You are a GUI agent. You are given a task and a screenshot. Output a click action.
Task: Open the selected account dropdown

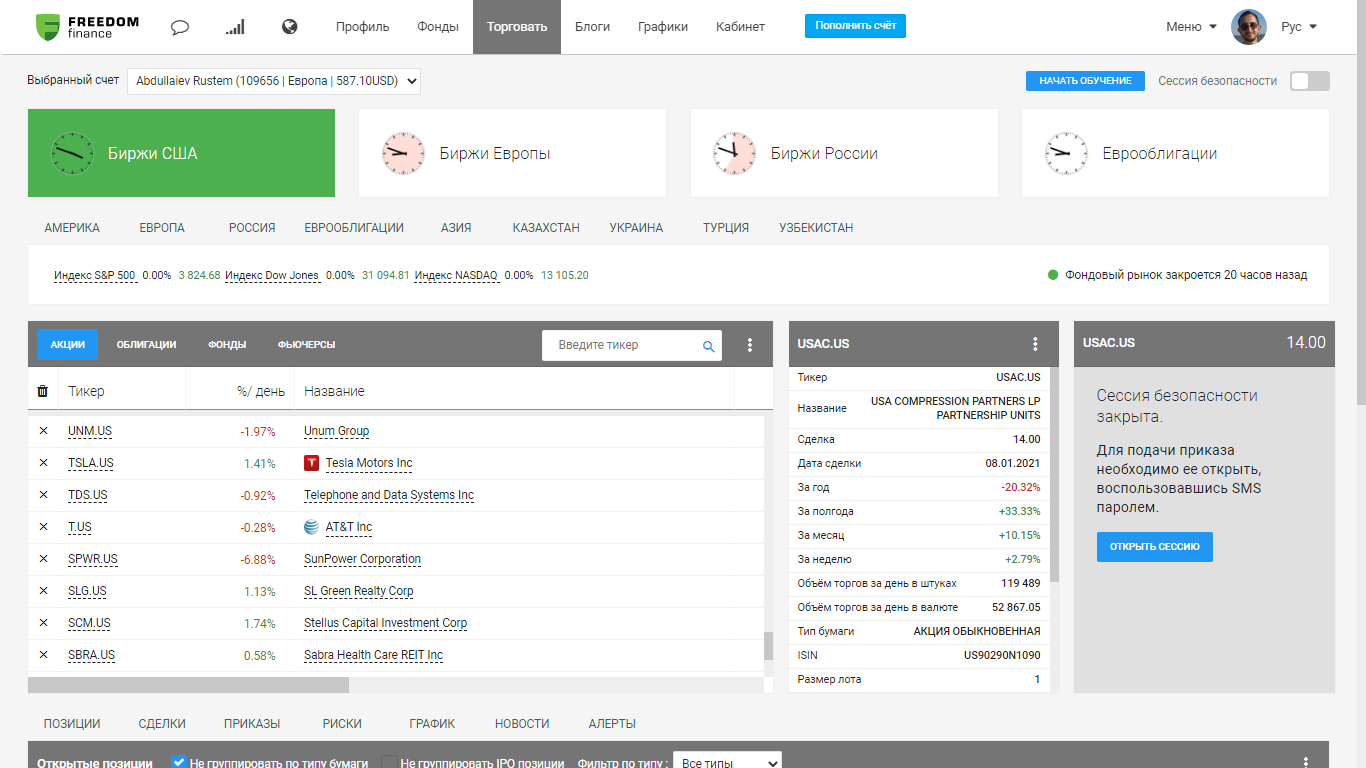point(274,81)
